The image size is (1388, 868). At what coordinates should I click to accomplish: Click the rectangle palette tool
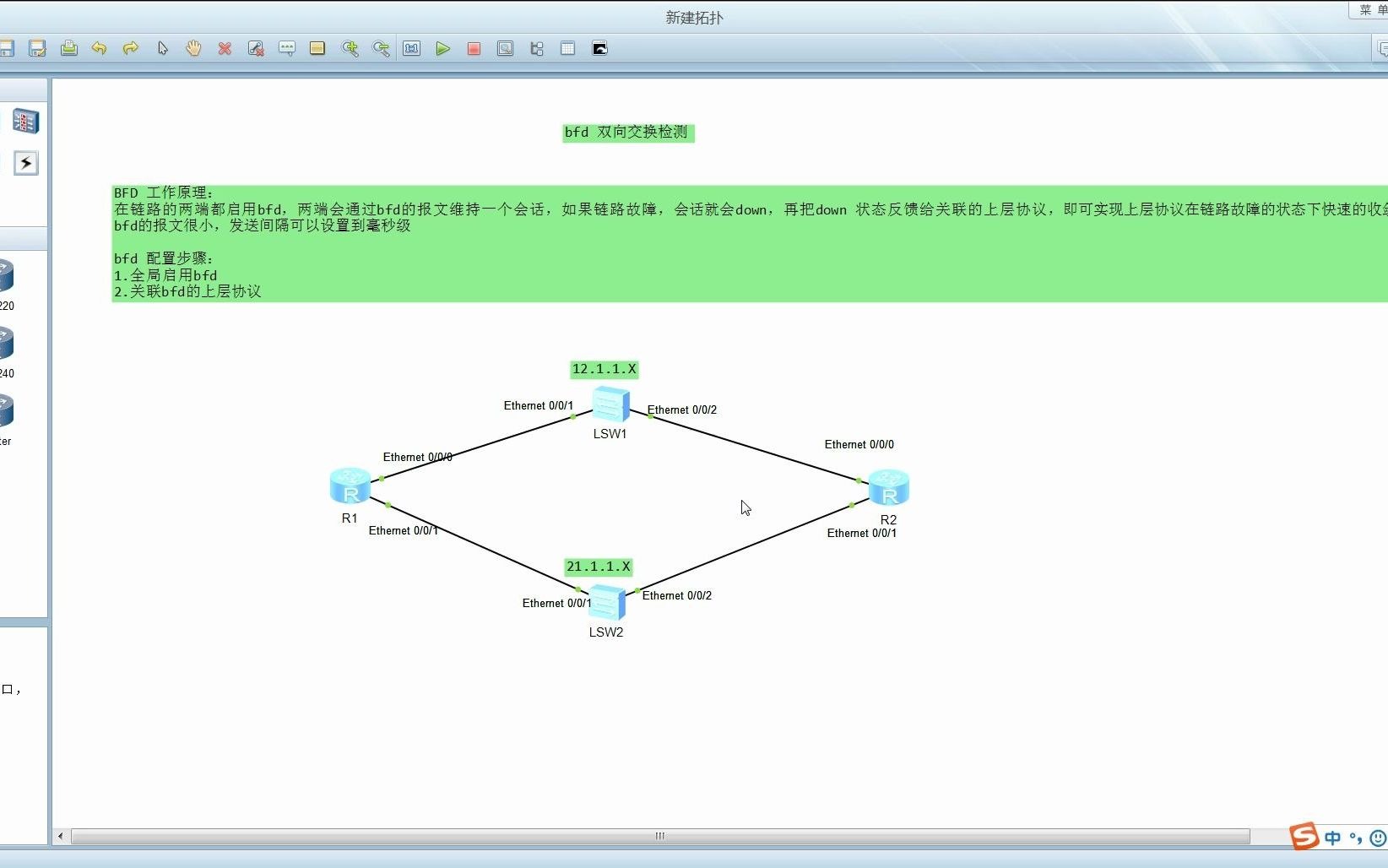(x=317, y=48)
